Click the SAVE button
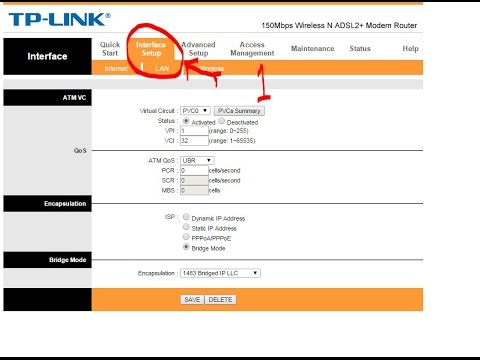The height and width of the screenshot is (360, 480). [192, 299]
